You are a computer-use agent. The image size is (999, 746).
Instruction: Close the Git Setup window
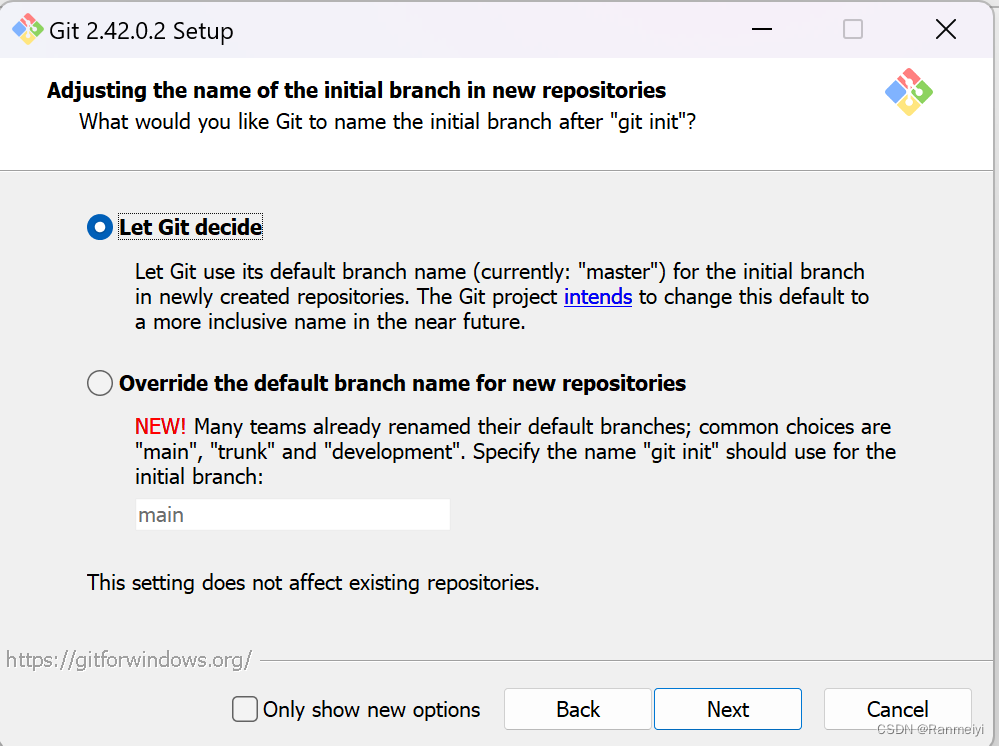(x=945, y=29)
